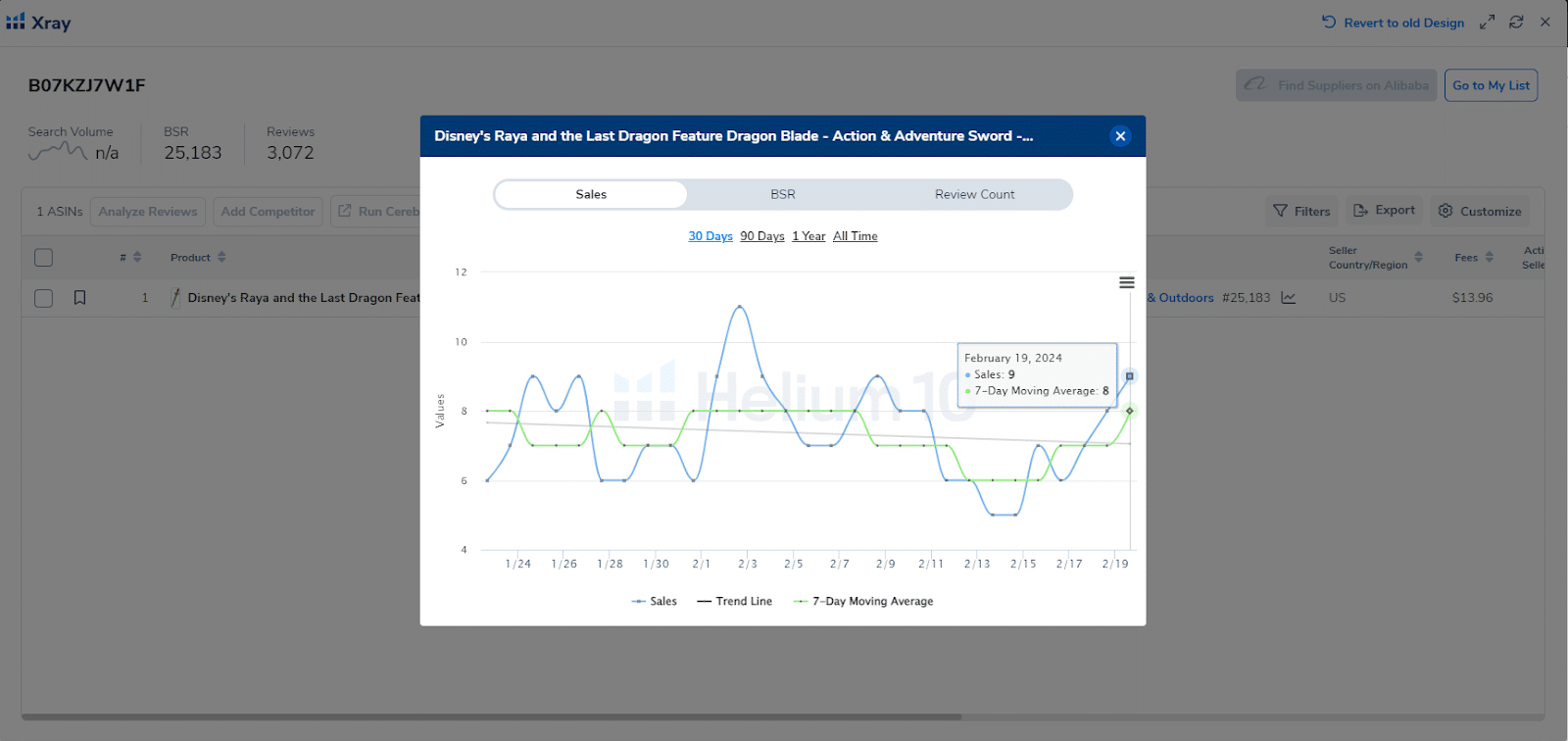Click the Search Volume trend sparkline
Image resolution: width=1568 pixels, height=741 pixels.
click(x=58, y=152)
